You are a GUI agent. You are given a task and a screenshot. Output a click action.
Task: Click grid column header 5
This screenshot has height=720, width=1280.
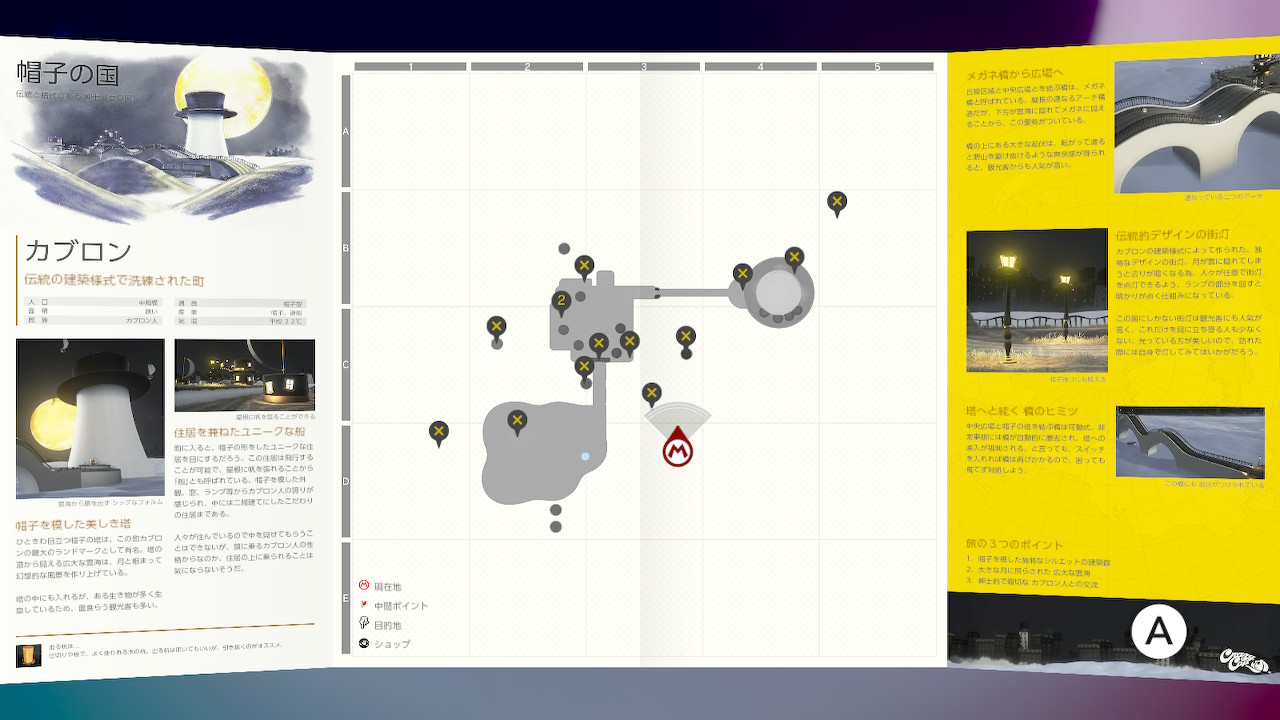coord(877,67)
